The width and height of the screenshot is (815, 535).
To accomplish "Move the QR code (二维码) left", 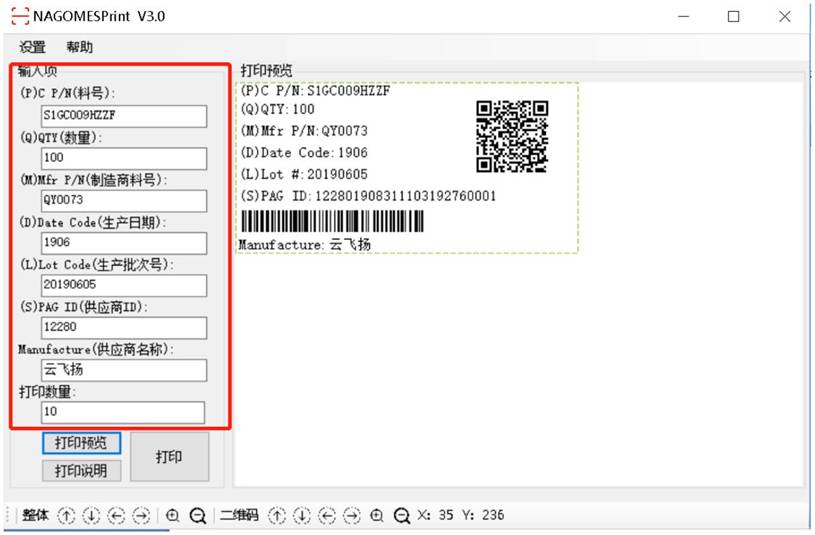I will [x=327, y=516].
